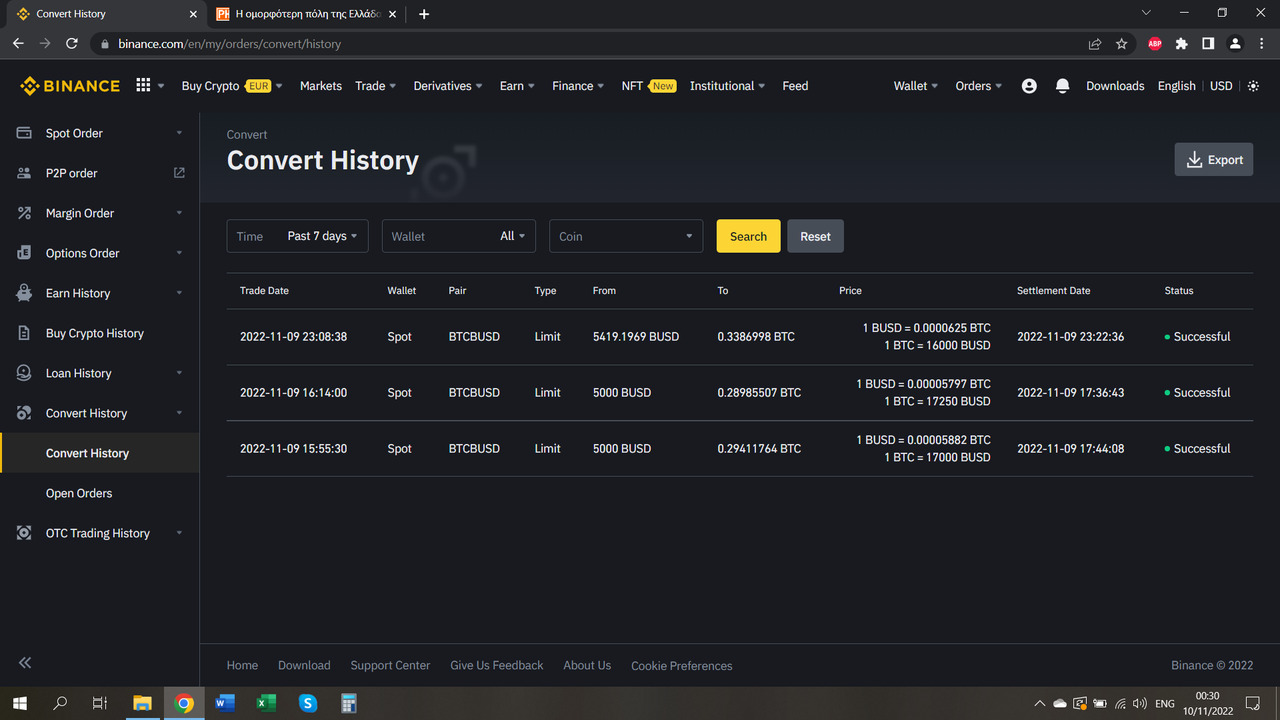
Task: Open the Wallet menu
Action: 916,86
